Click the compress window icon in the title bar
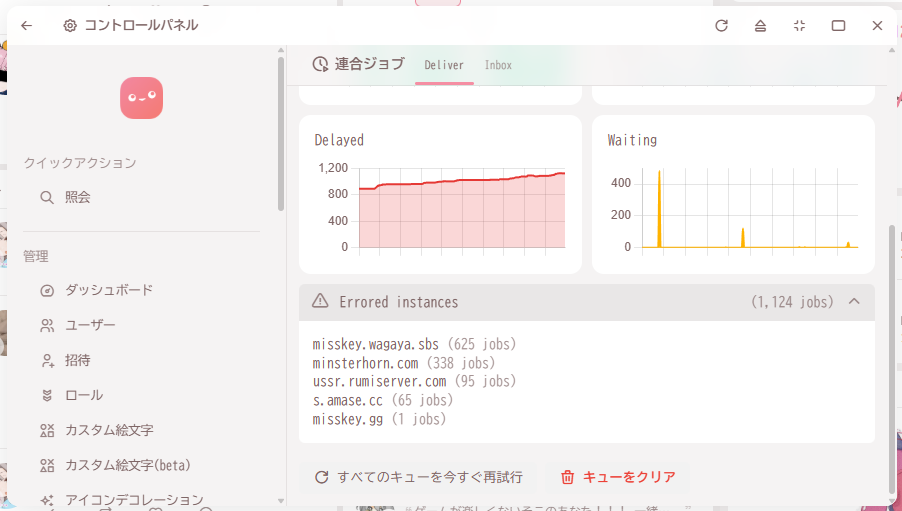The image size is (902, 511). pyautogui.click(x=799, y=25)
